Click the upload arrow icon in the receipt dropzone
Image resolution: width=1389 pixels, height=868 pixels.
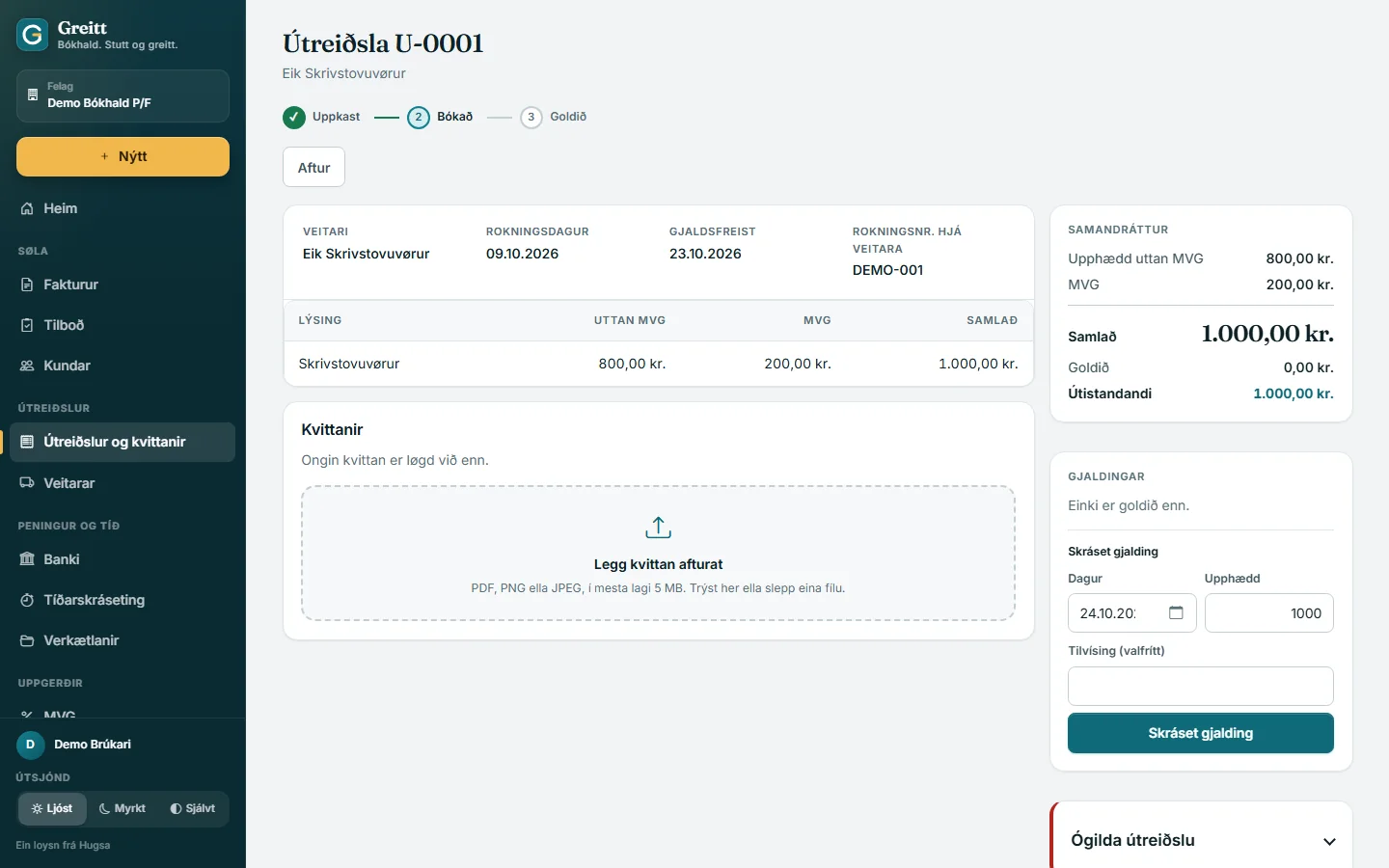(x=658, y=528)
